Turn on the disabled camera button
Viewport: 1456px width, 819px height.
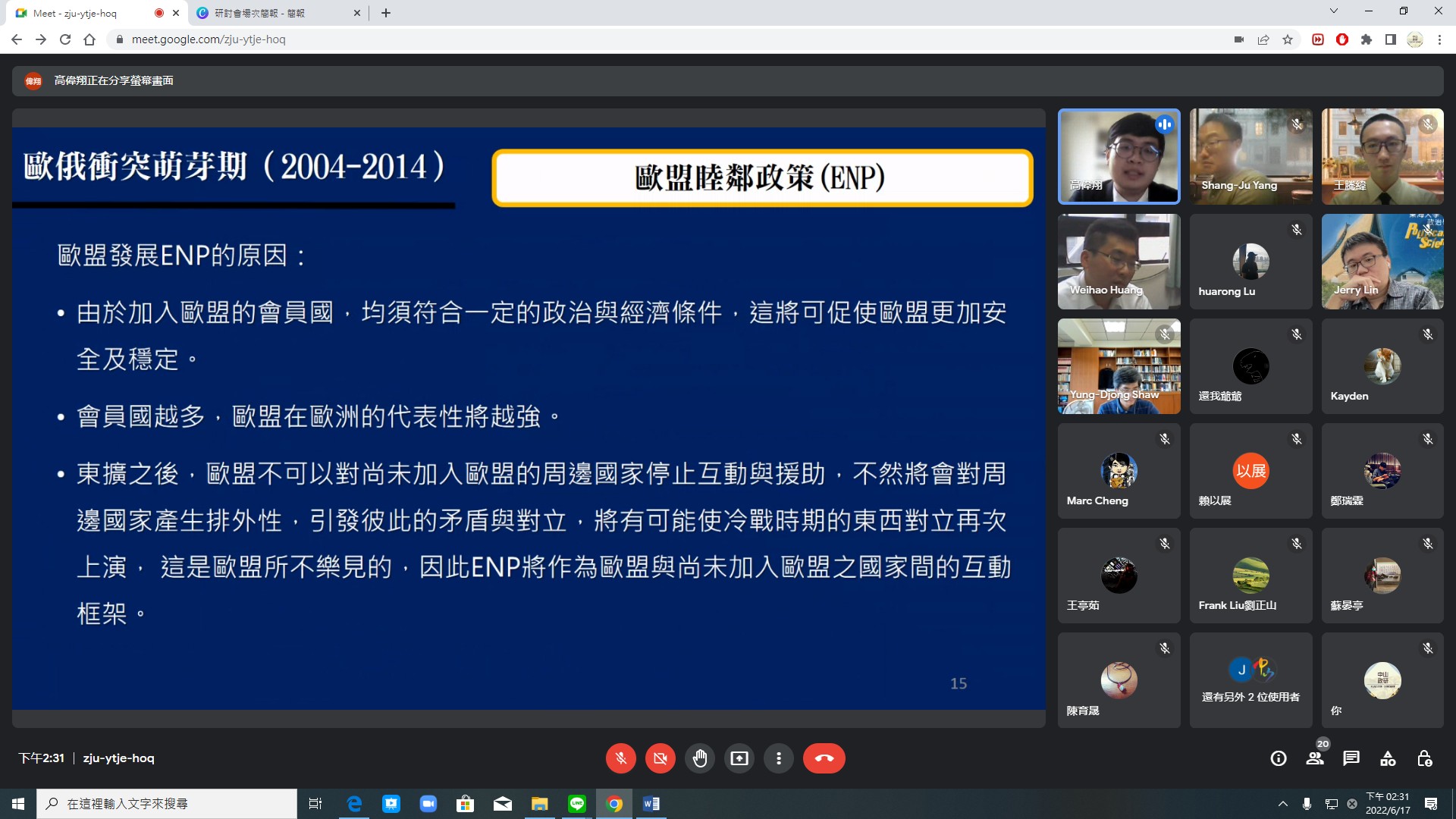[x=660, y=758]
